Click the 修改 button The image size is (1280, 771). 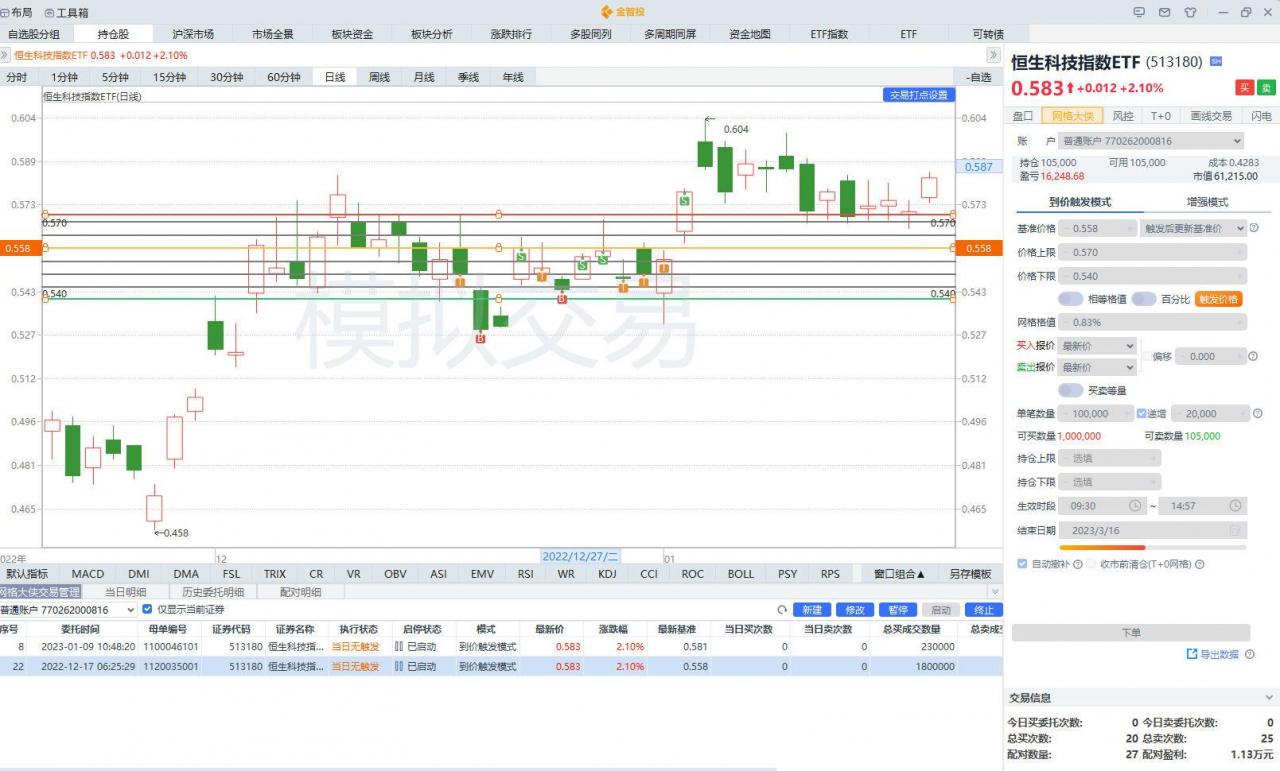(854, 610)
